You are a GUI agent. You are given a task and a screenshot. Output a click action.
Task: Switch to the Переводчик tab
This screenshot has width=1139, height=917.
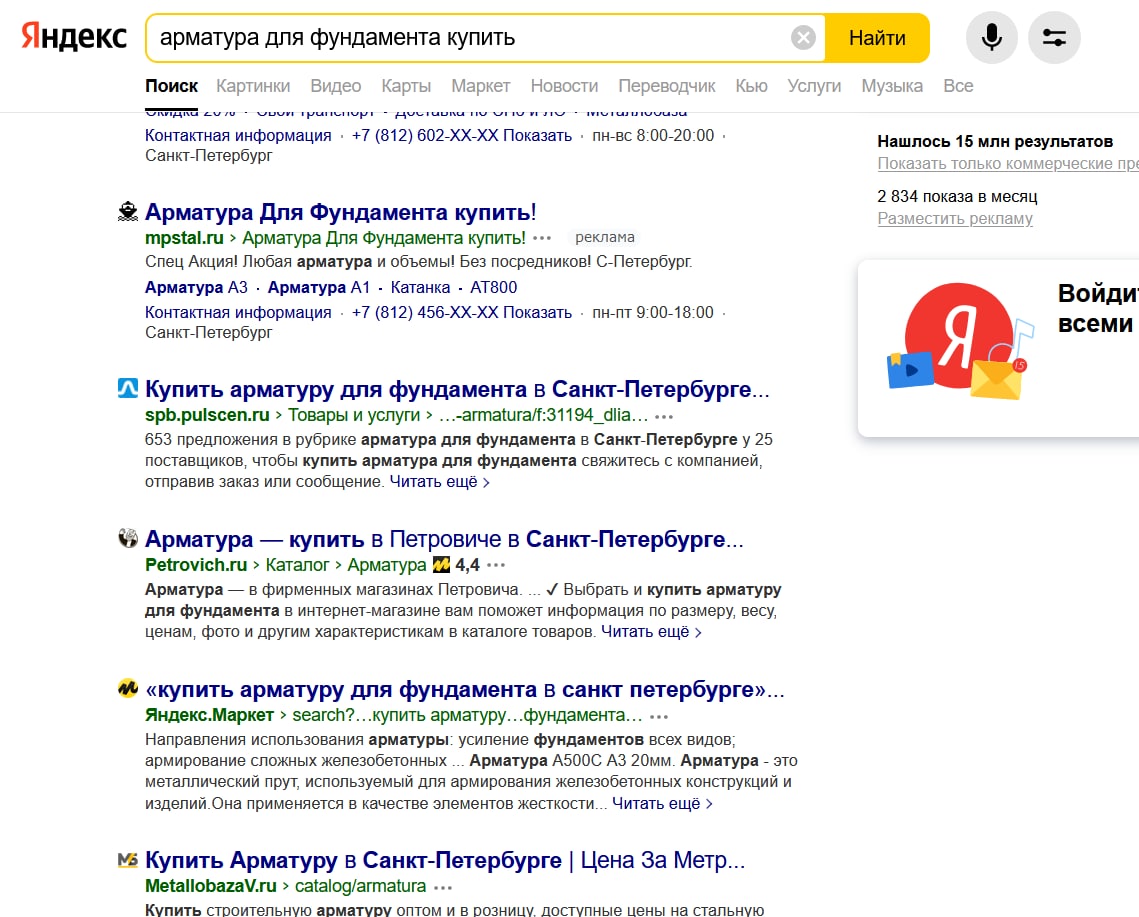pyautogui.click(x=667, y=86)
